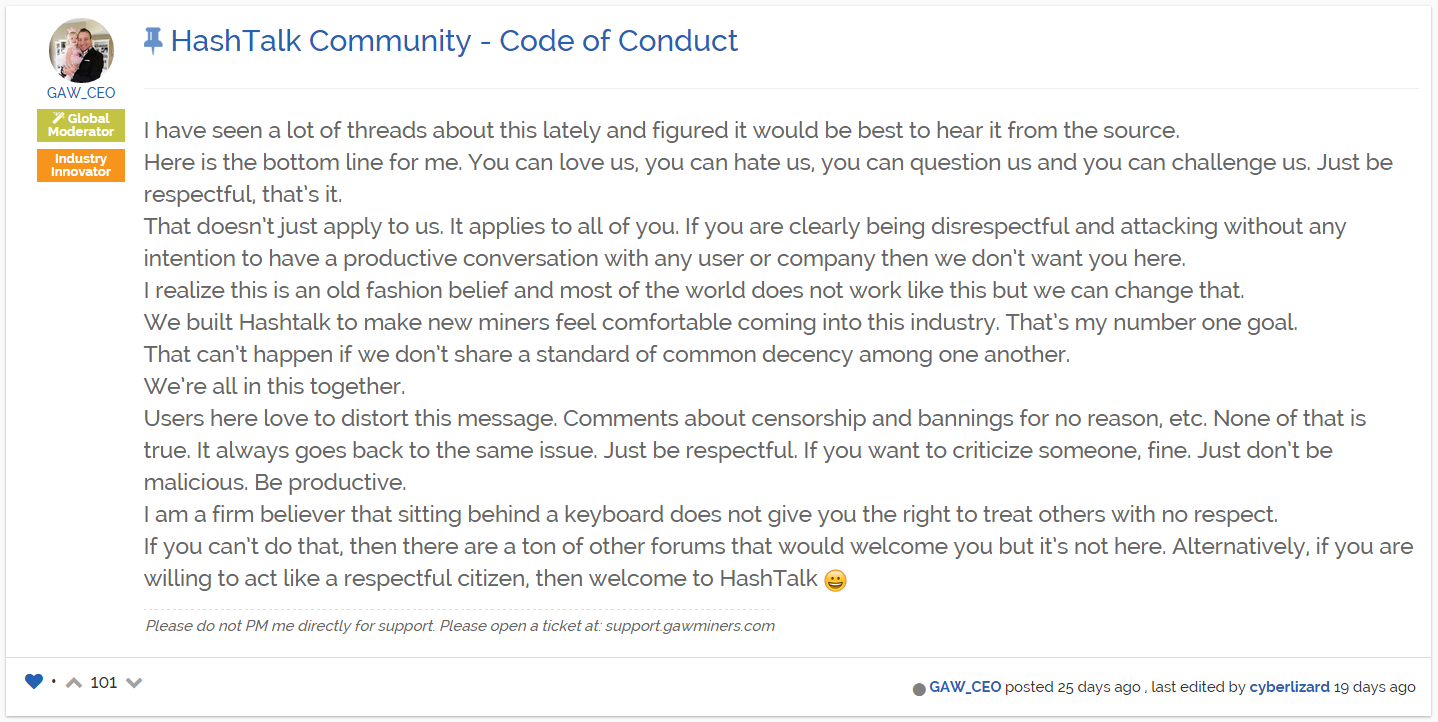This screenshot has height=722, width=1438.
Task: Click the gray online status dot
Action: point(919,689)
